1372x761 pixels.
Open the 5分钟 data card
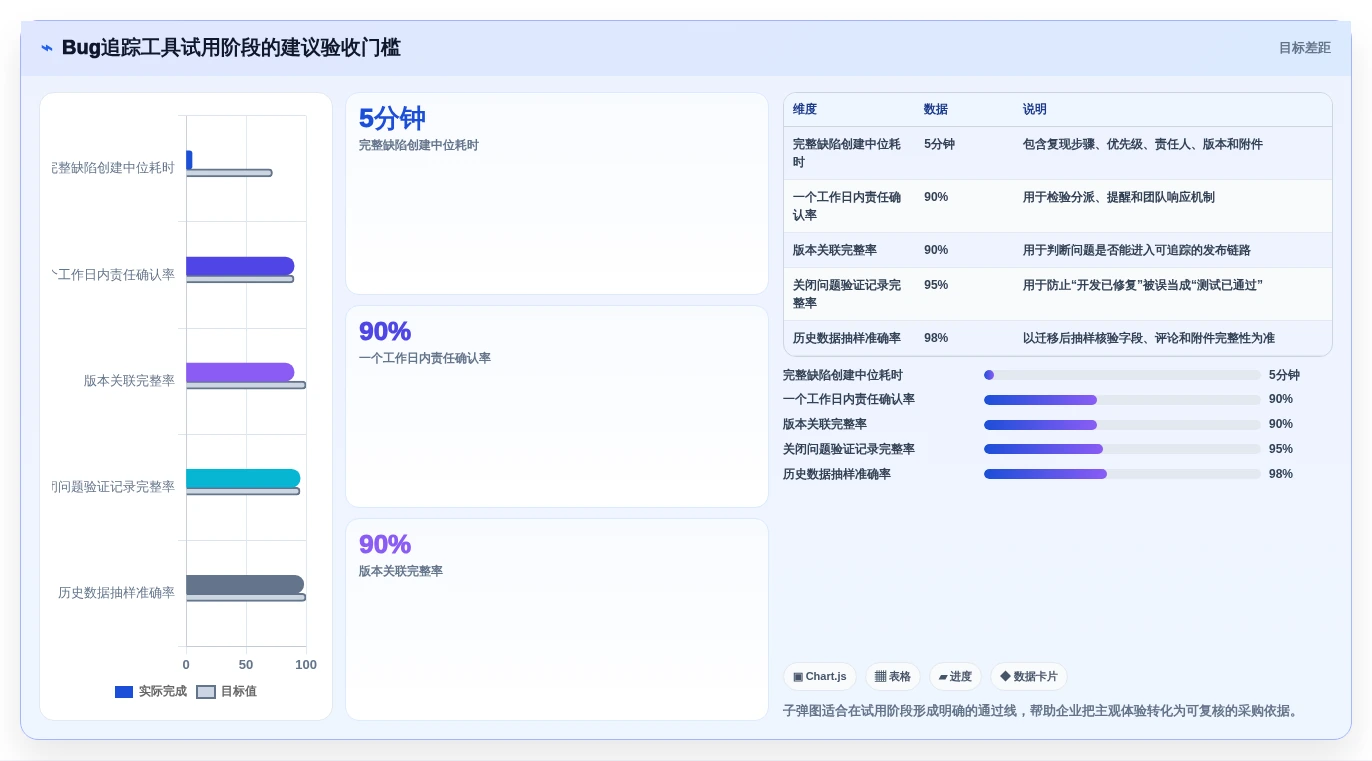coord(557,194)
